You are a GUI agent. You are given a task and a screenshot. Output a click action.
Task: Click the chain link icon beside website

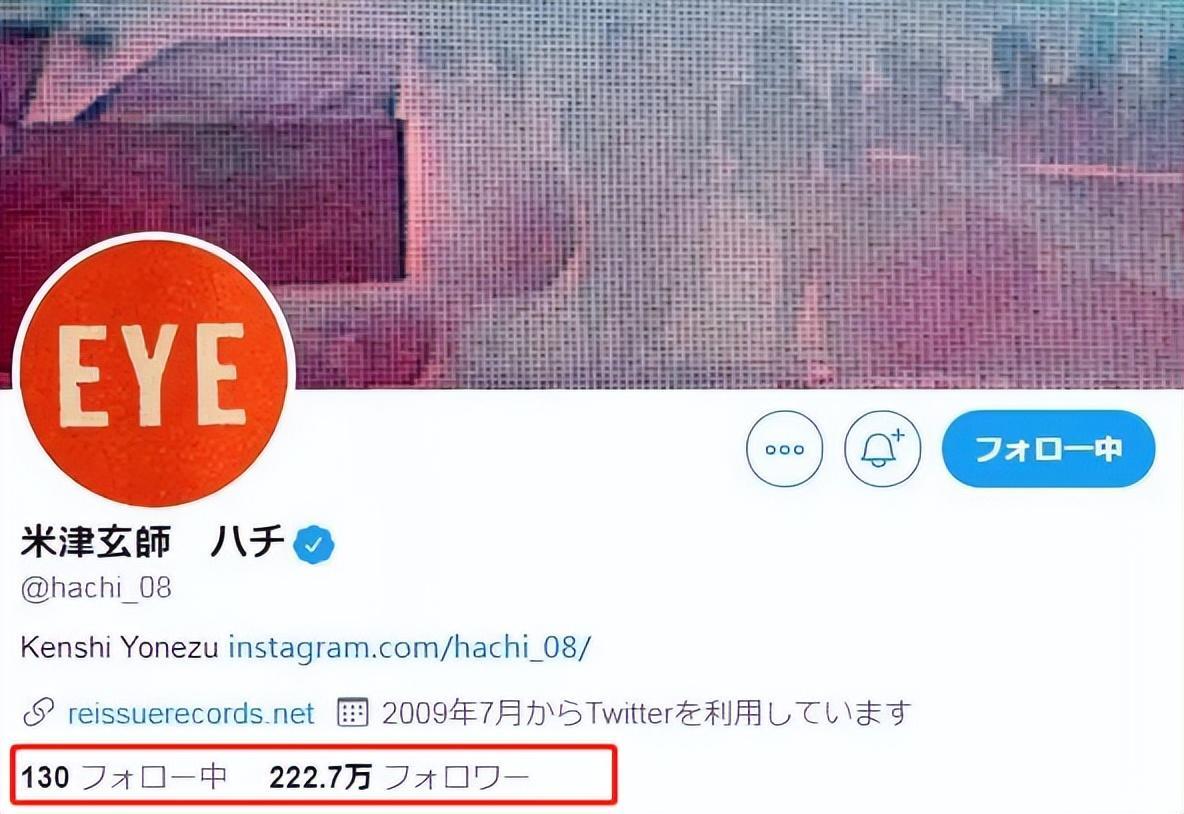tap(38, 713)
